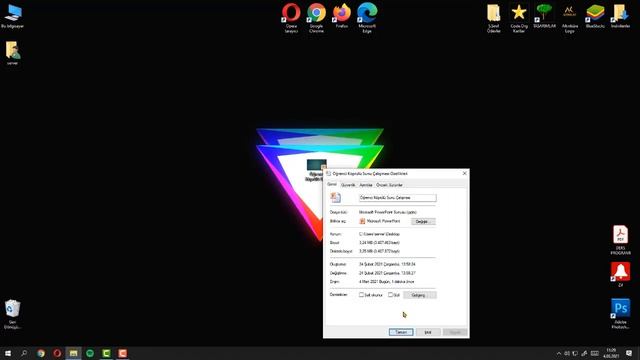Confirm with the Tamam button
Image resolution: width=640 pixels, height=360 pixels.
401,332
